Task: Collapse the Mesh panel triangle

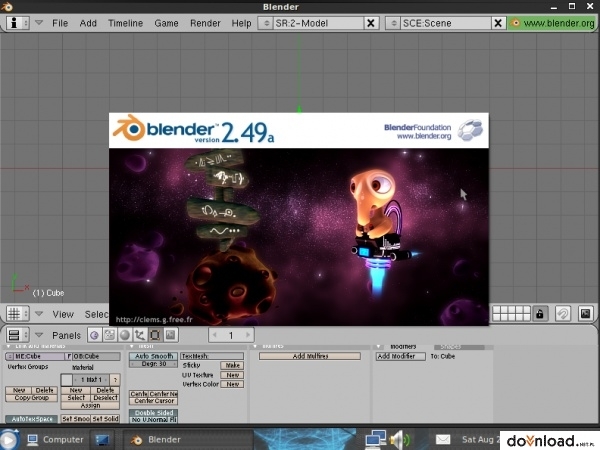Action: click(132, 346)
